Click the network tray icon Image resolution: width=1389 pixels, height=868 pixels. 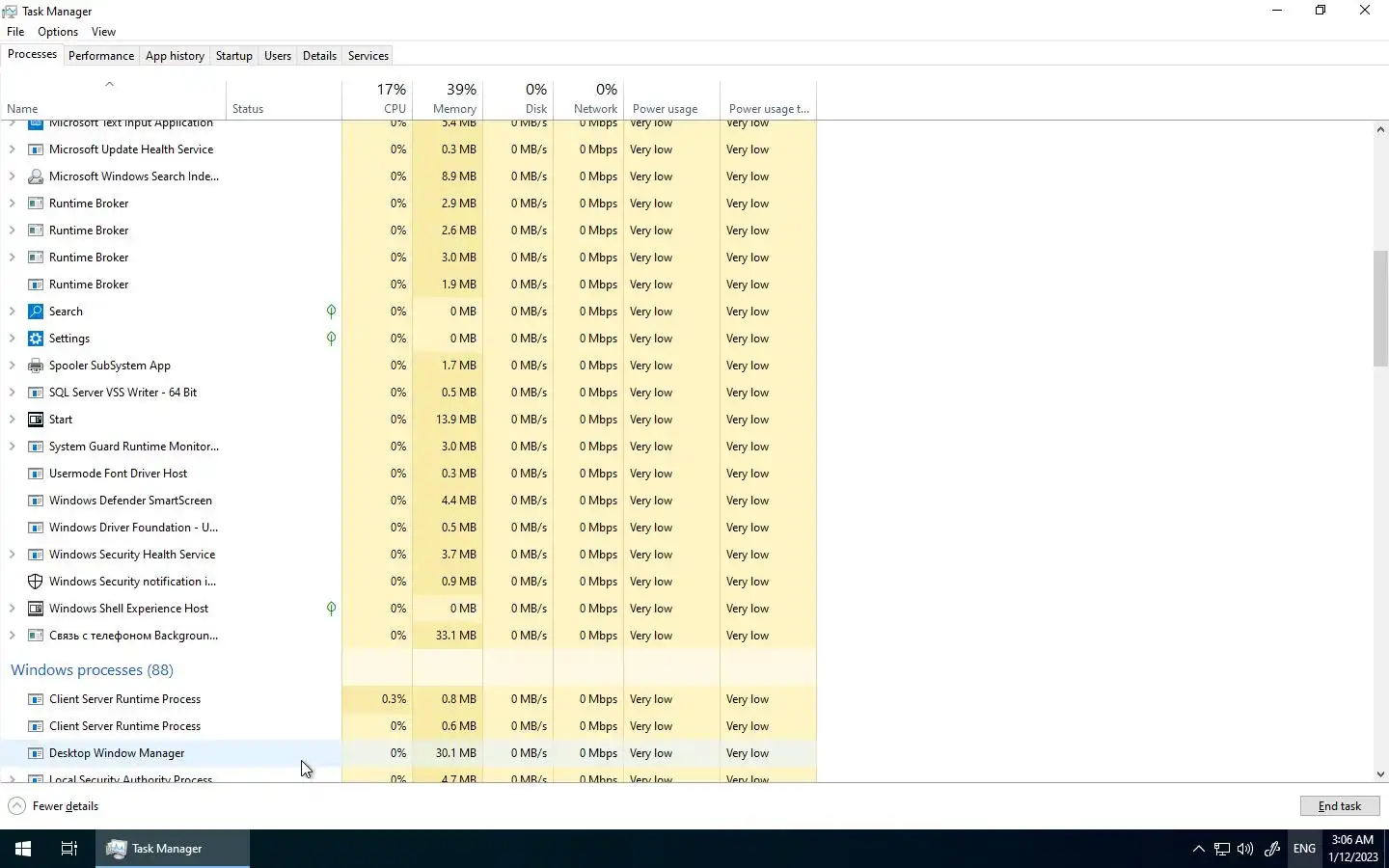pyautogui.click(x=1222, y=849)
